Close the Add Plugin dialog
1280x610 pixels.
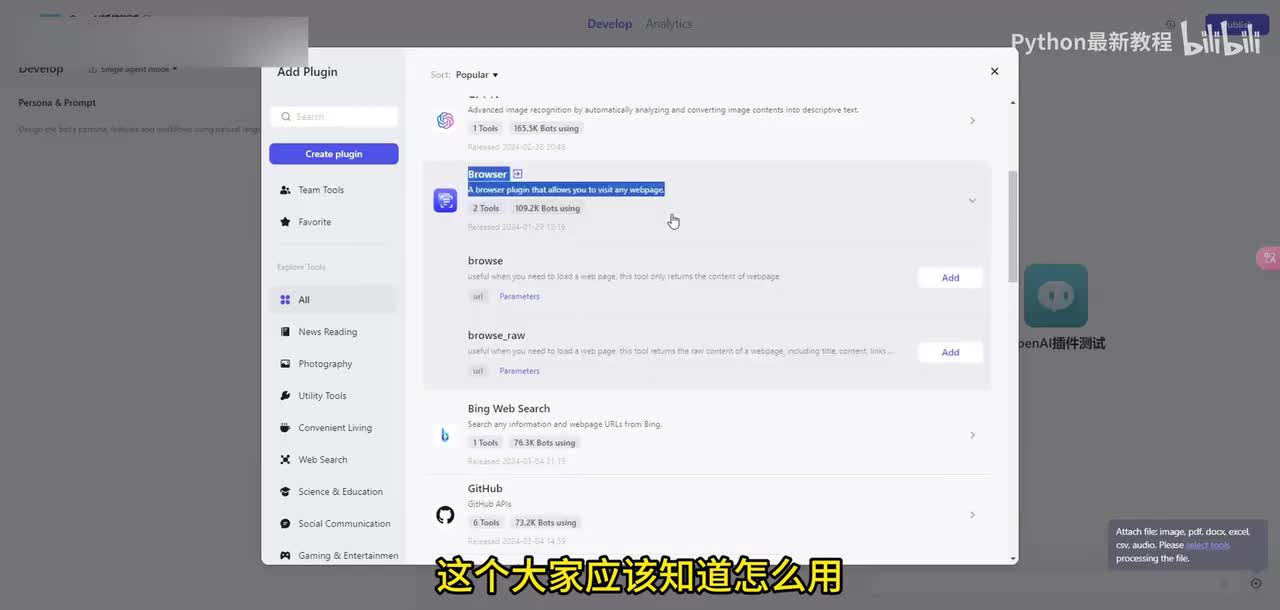(x=994, y=71)
